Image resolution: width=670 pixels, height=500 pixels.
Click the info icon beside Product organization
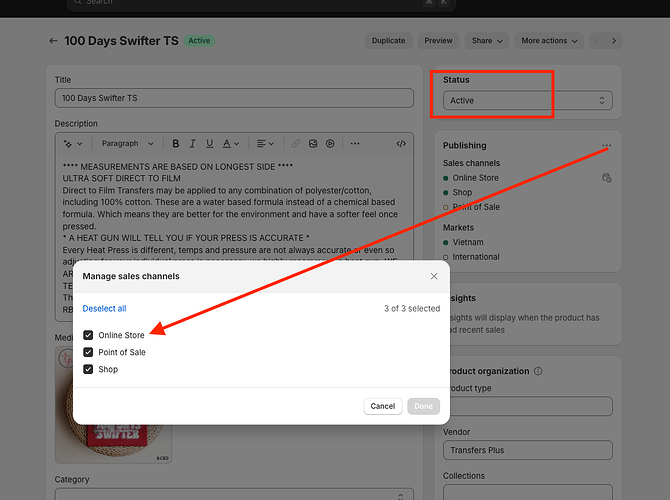coord(538,371)
